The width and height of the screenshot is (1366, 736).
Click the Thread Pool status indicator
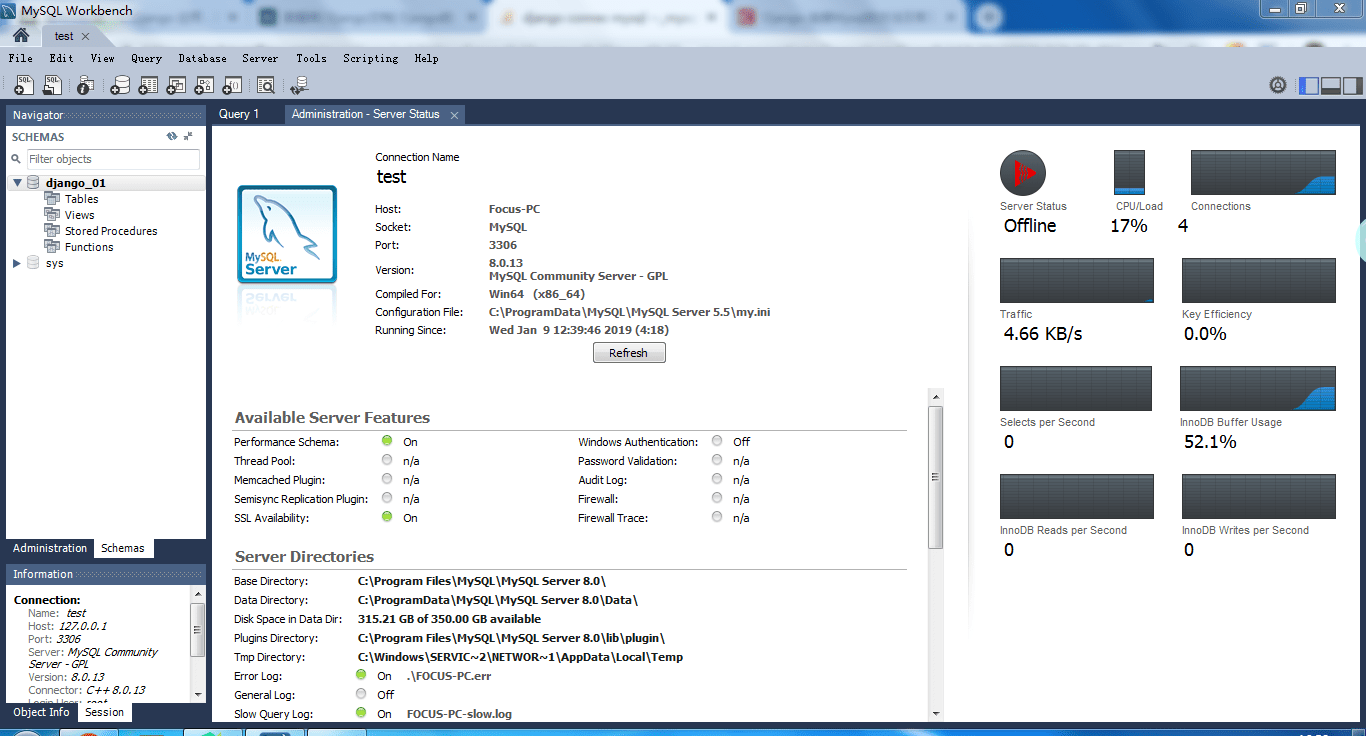387,460
